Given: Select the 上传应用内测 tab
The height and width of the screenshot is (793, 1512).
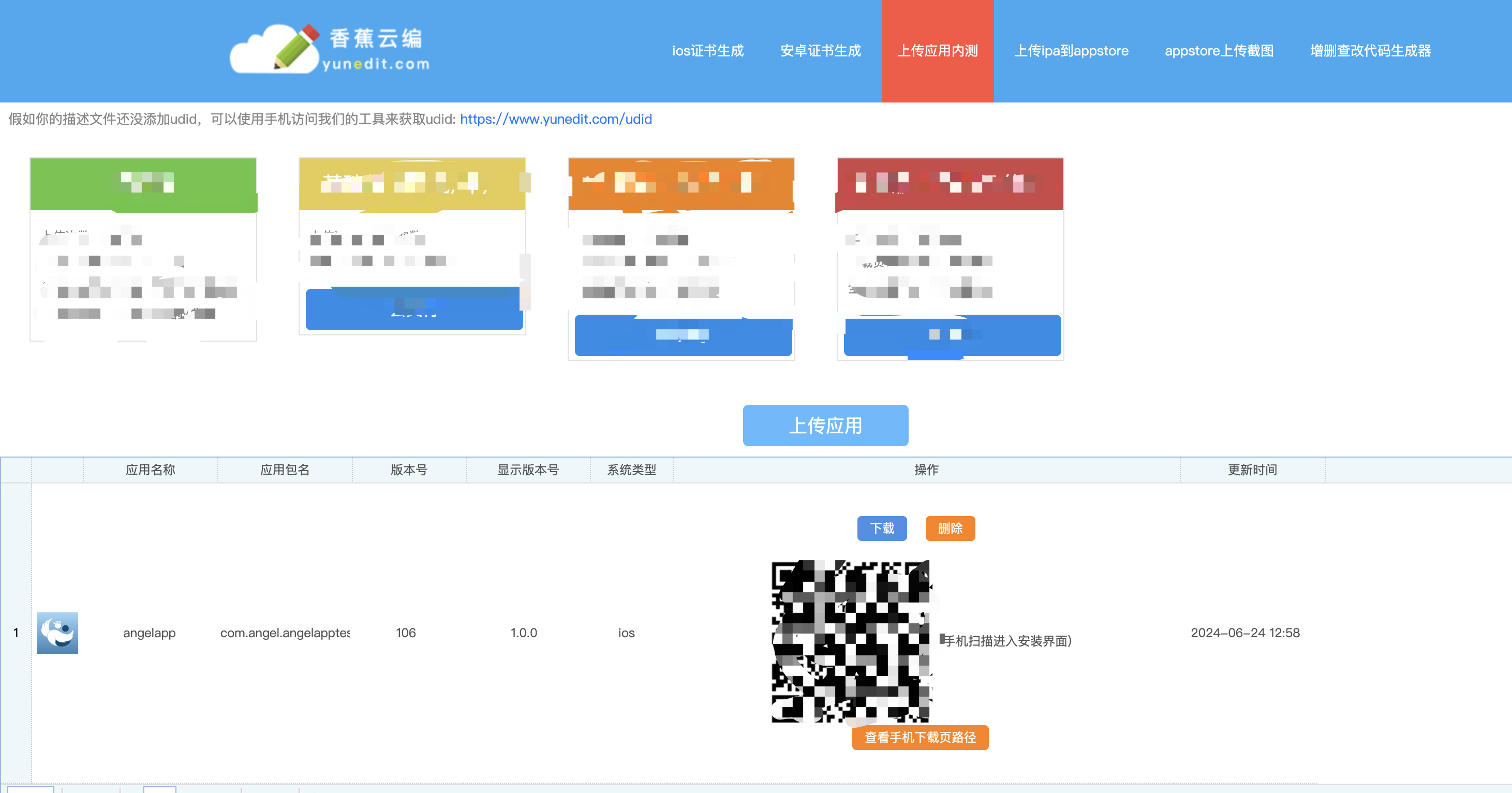Looking at the screenshot, I should pyautogui.click(x=938, y=51).
